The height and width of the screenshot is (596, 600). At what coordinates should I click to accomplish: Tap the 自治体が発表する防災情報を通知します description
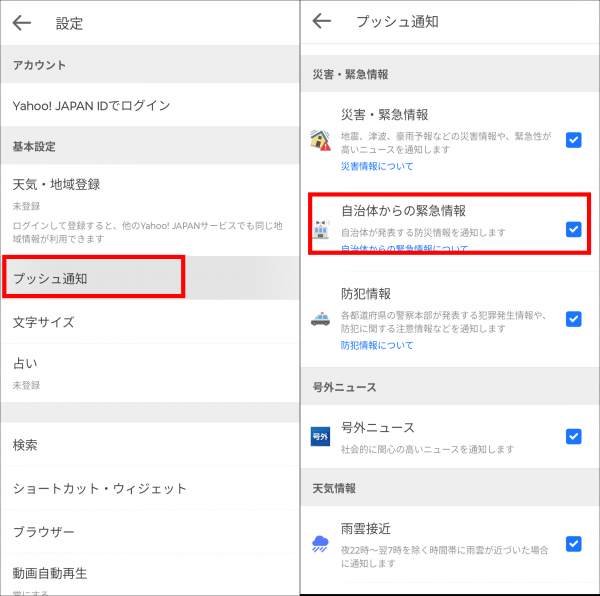tap(423, 233)
